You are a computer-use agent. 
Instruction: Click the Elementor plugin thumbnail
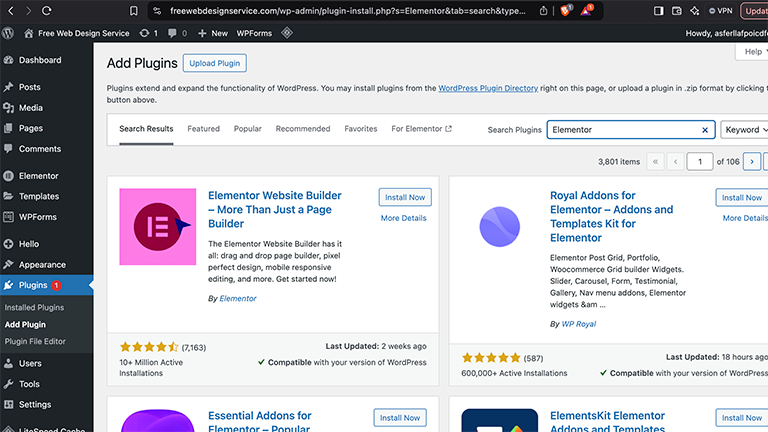158,227
